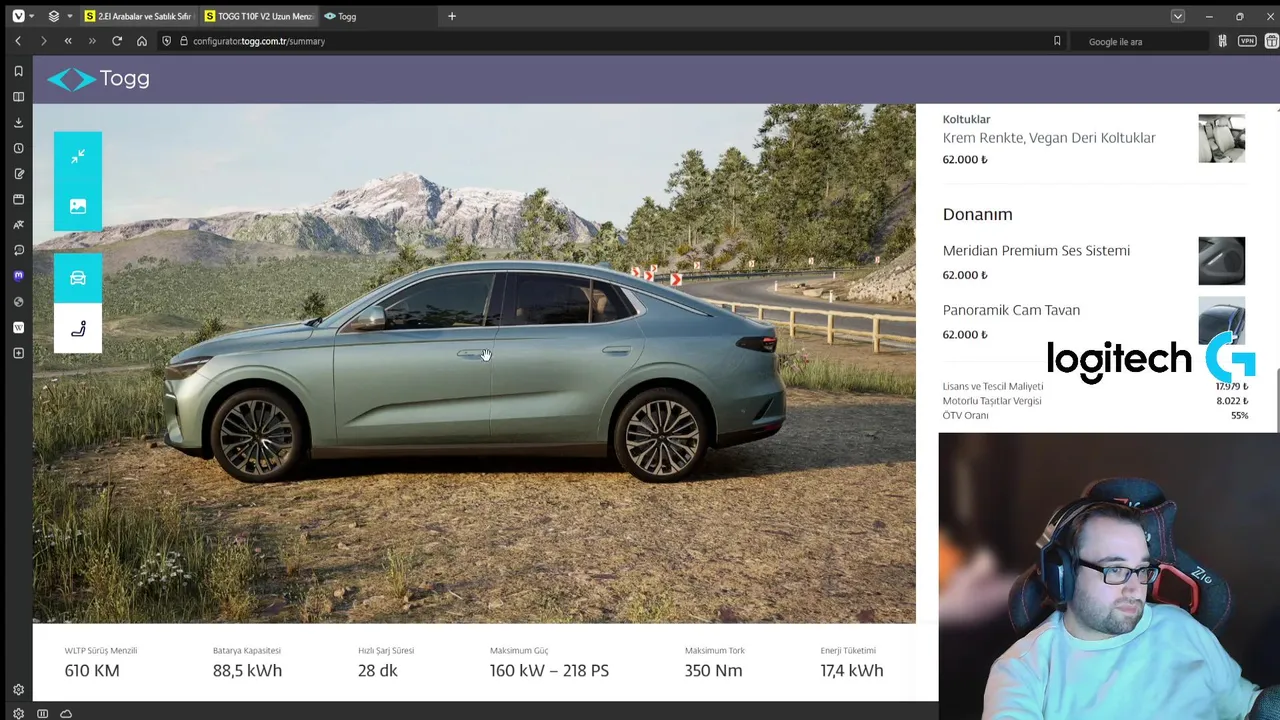Open a new tab with the plus button
This screenshot has width=1280, height=720.
tap(452, 16)
